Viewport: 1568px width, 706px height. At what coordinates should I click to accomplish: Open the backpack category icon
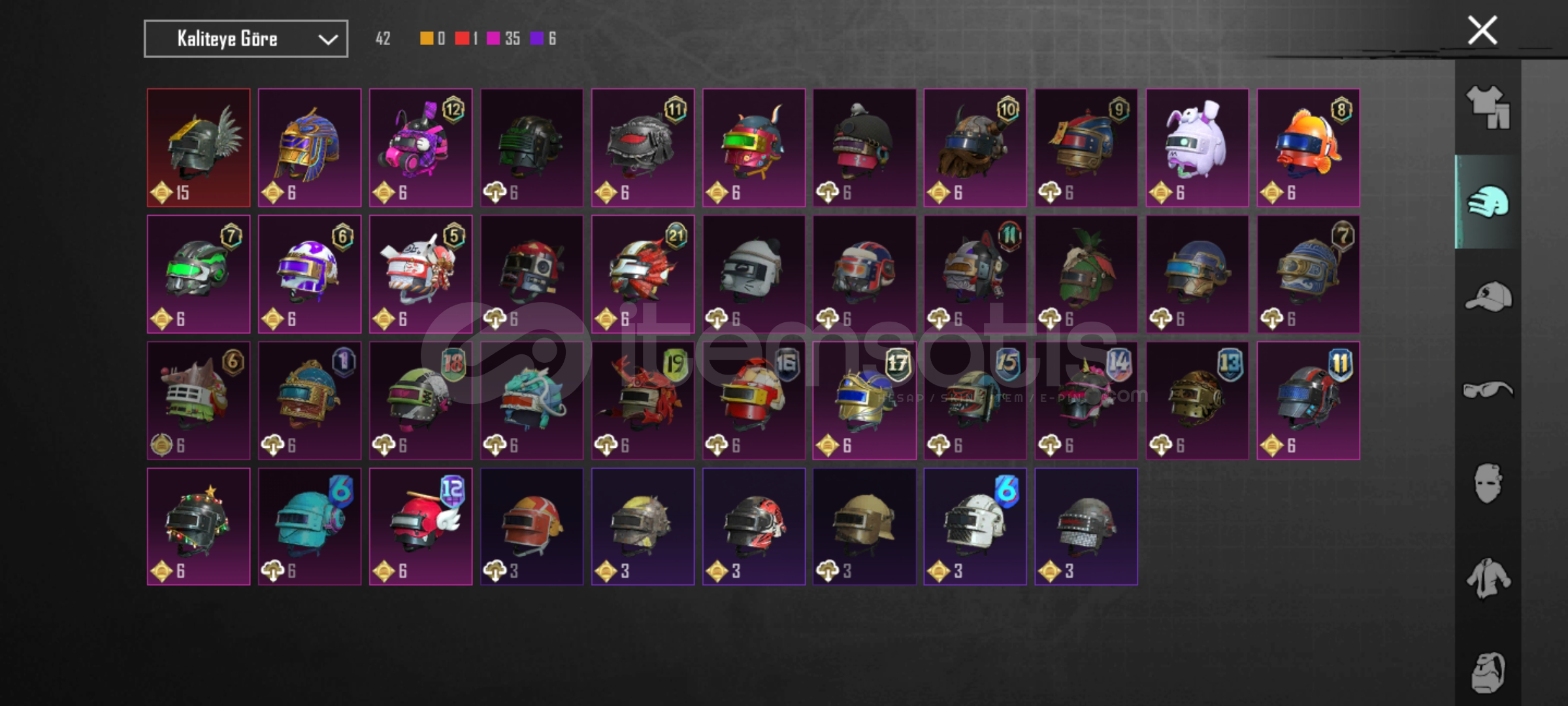click(1488, 671)
